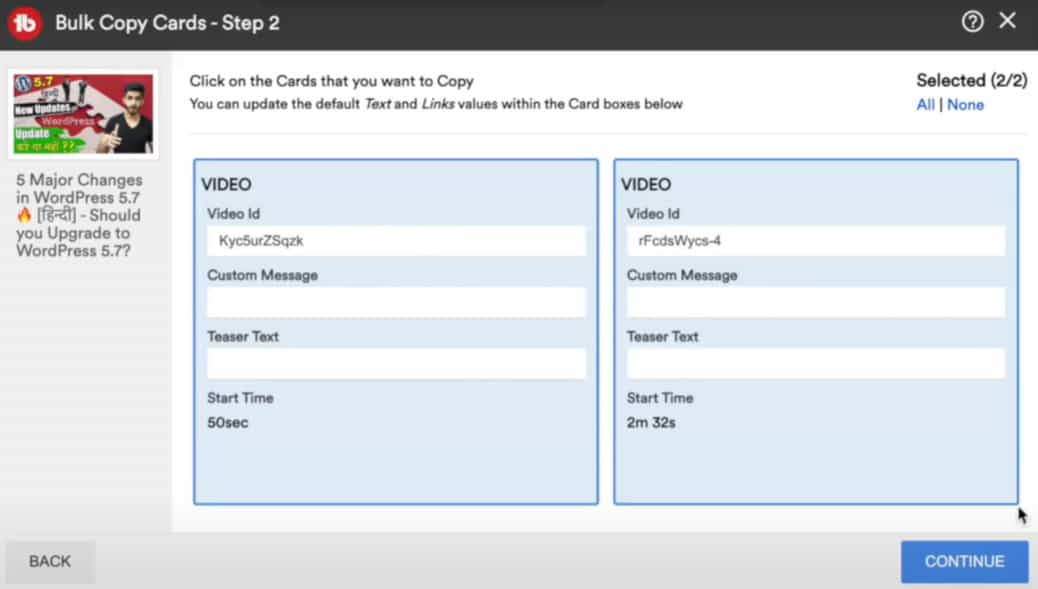This screenshot has width=1038, height=589.
Task: Click Teaser Text field in first card
Action: point(396,363)
